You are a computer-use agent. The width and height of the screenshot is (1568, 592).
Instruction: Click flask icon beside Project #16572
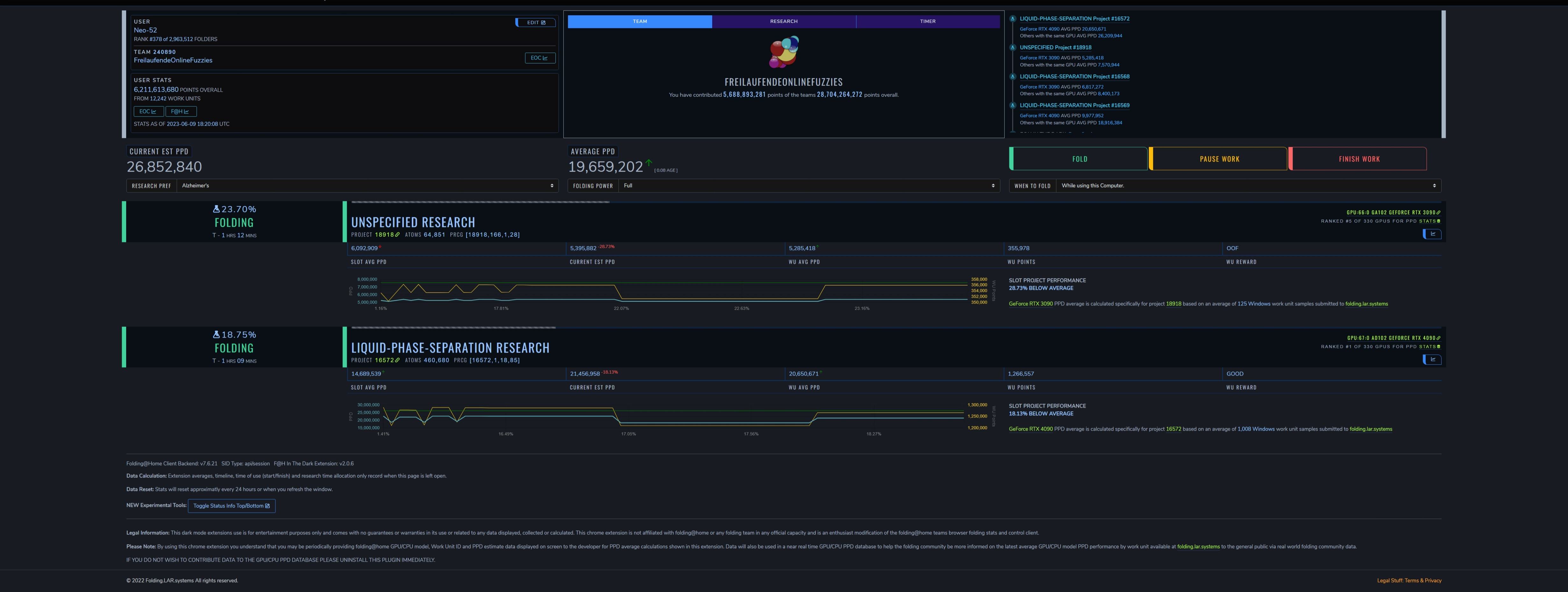1013,19
